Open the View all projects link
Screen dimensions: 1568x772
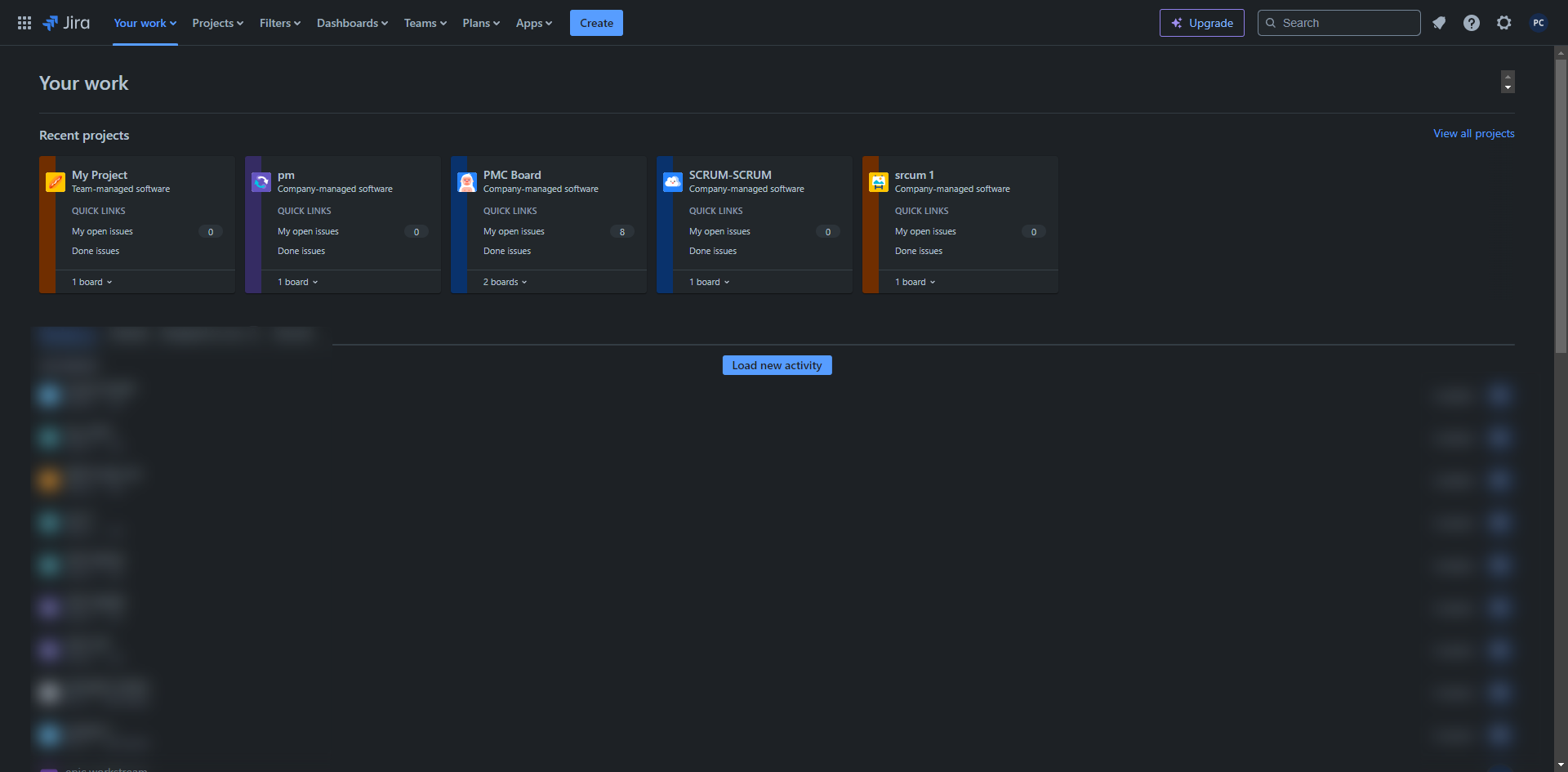tap(1474, 133)
